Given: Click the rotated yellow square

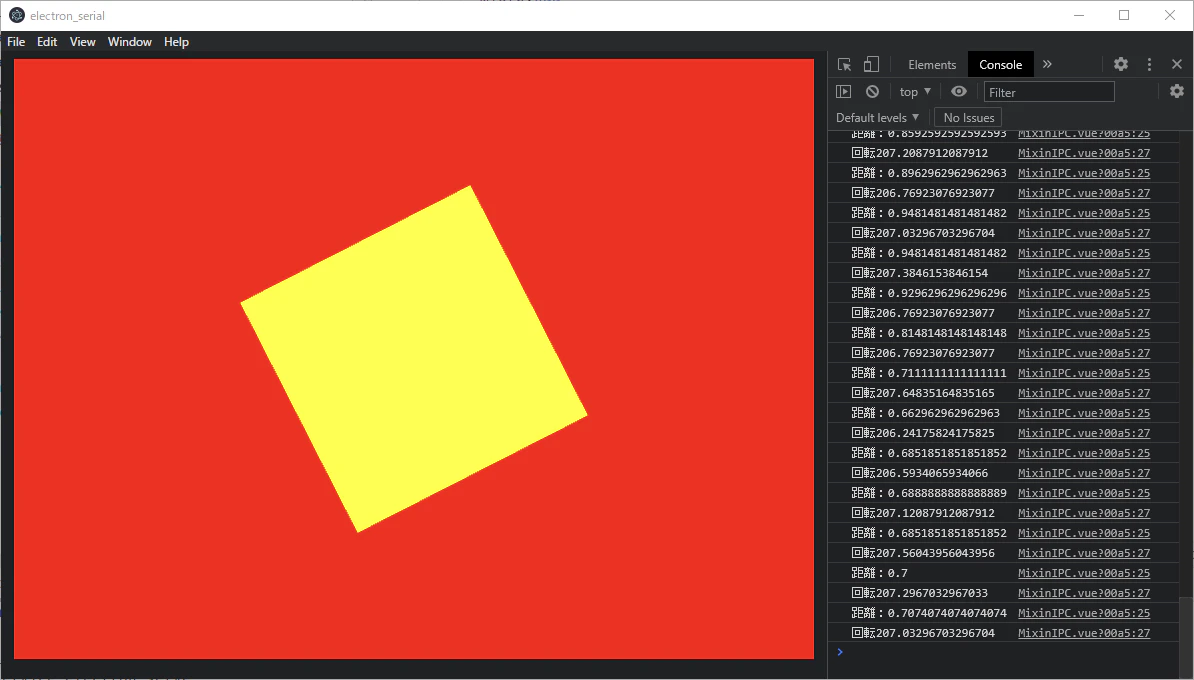Looking at the screenshot, I should click(x=414, y=359).
